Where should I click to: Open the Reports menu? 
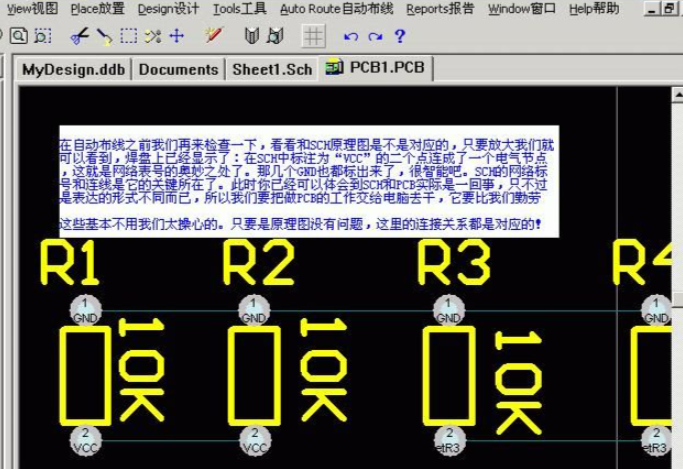pos(440,9)
